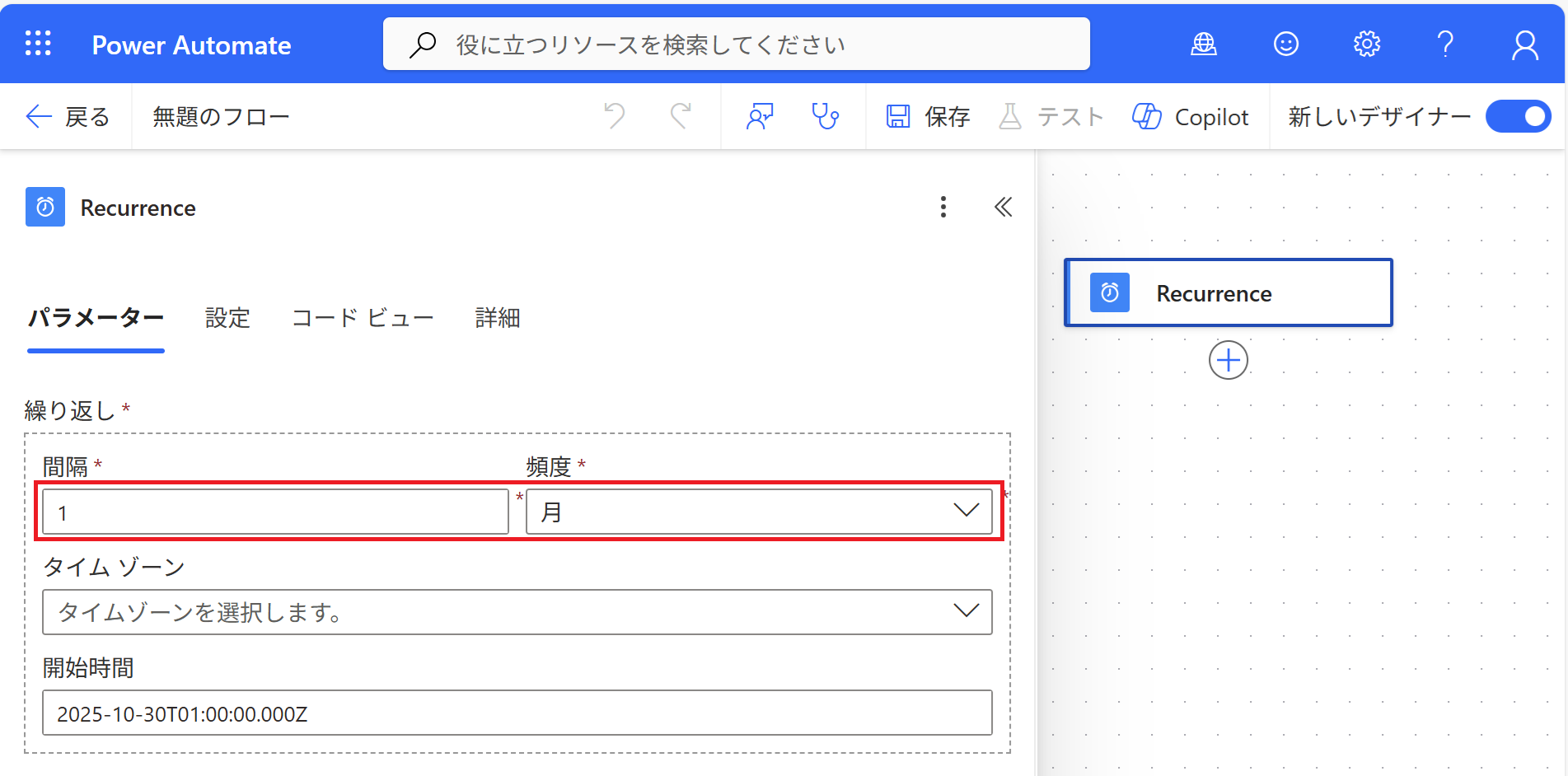Open the Recurrence panel more options menu
The image size is (1568, 776).
coord(943,207)
